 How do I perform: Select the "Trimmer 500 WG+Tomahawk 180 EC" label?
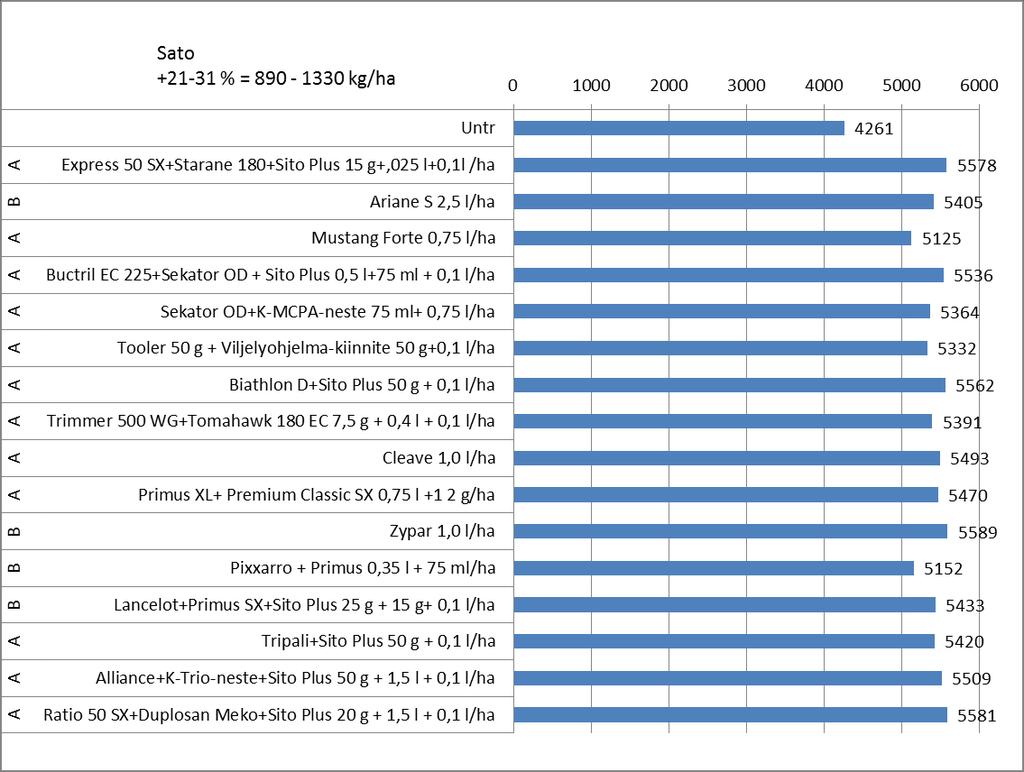(x=187, y=421)
